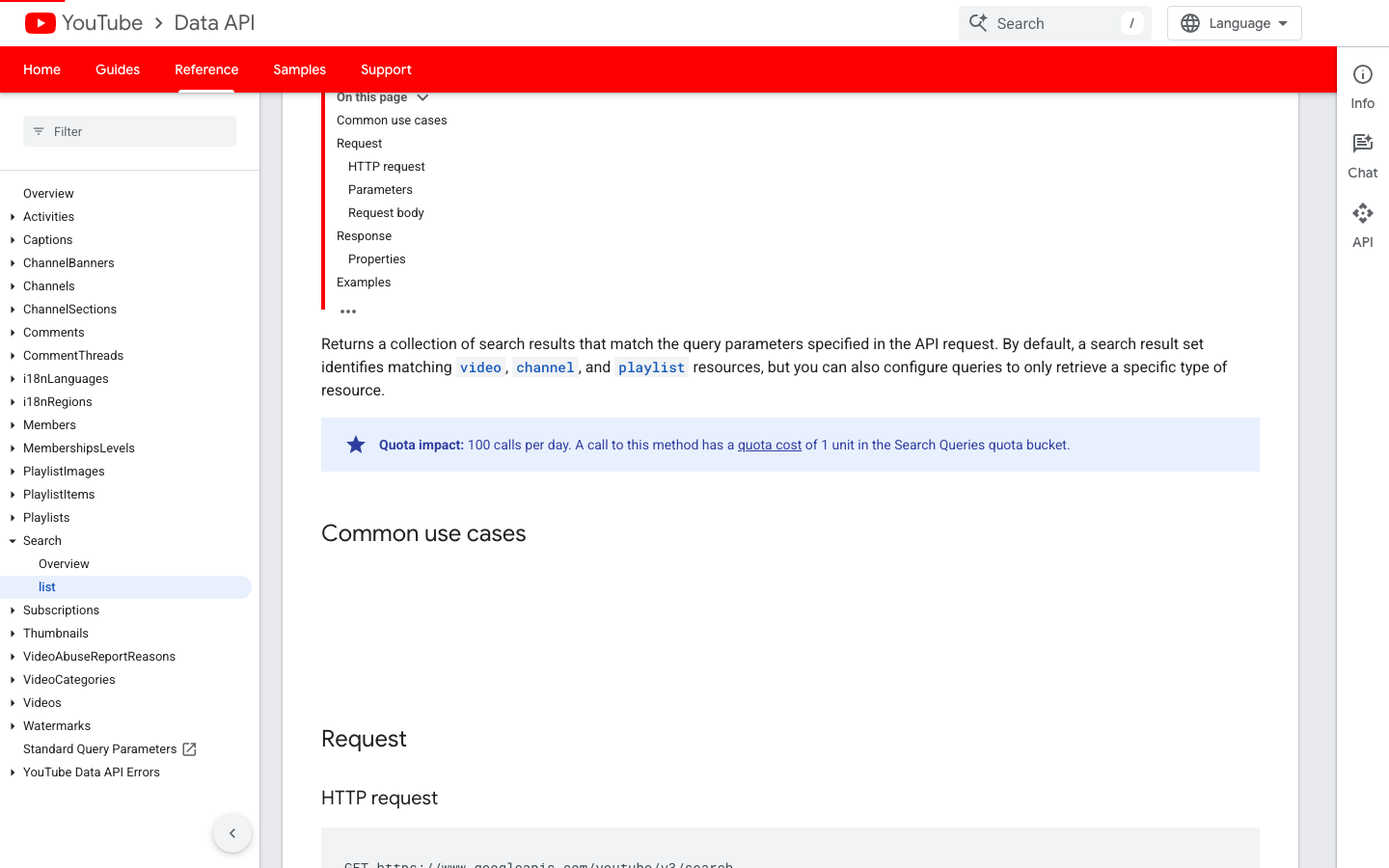Viewport: 1389px width, 868px height.
Task: Open the Info side panel icon
Action: (x=1363, y=75)
